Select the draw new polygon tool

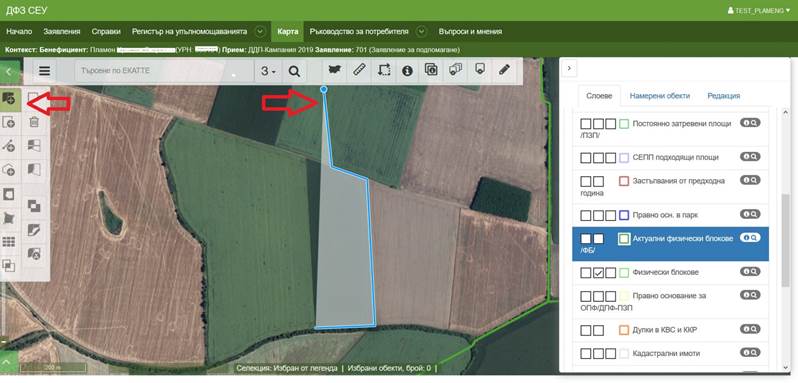pyautogui.click(x=9, y=99)
